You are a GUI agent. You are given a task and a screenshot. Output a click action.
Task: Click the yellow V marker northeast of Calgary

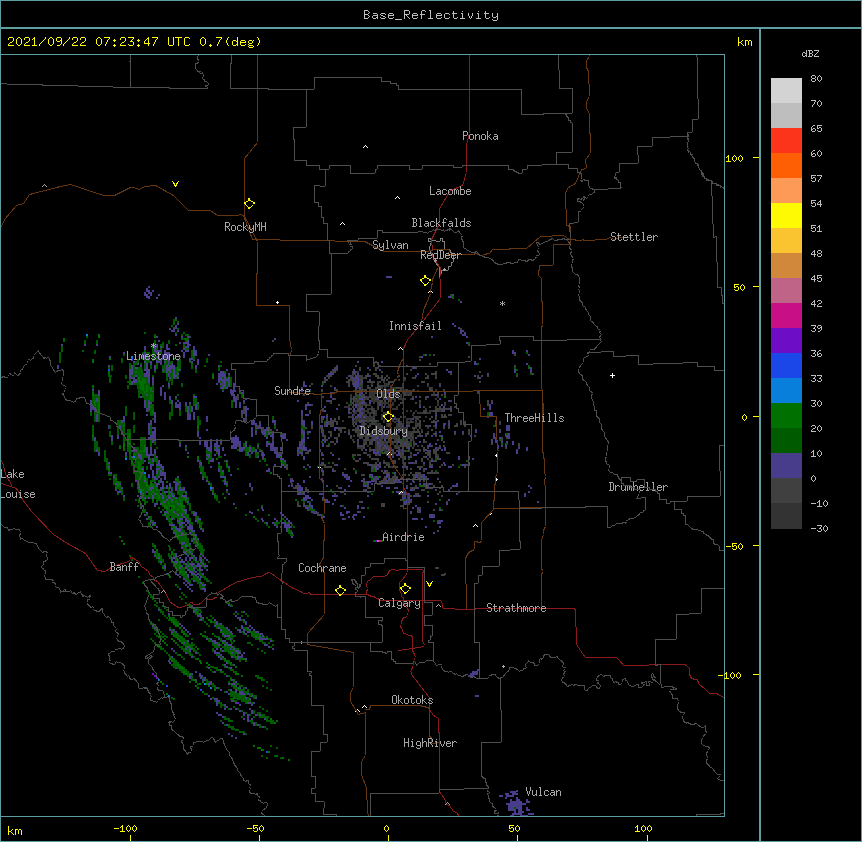[429, 584]
